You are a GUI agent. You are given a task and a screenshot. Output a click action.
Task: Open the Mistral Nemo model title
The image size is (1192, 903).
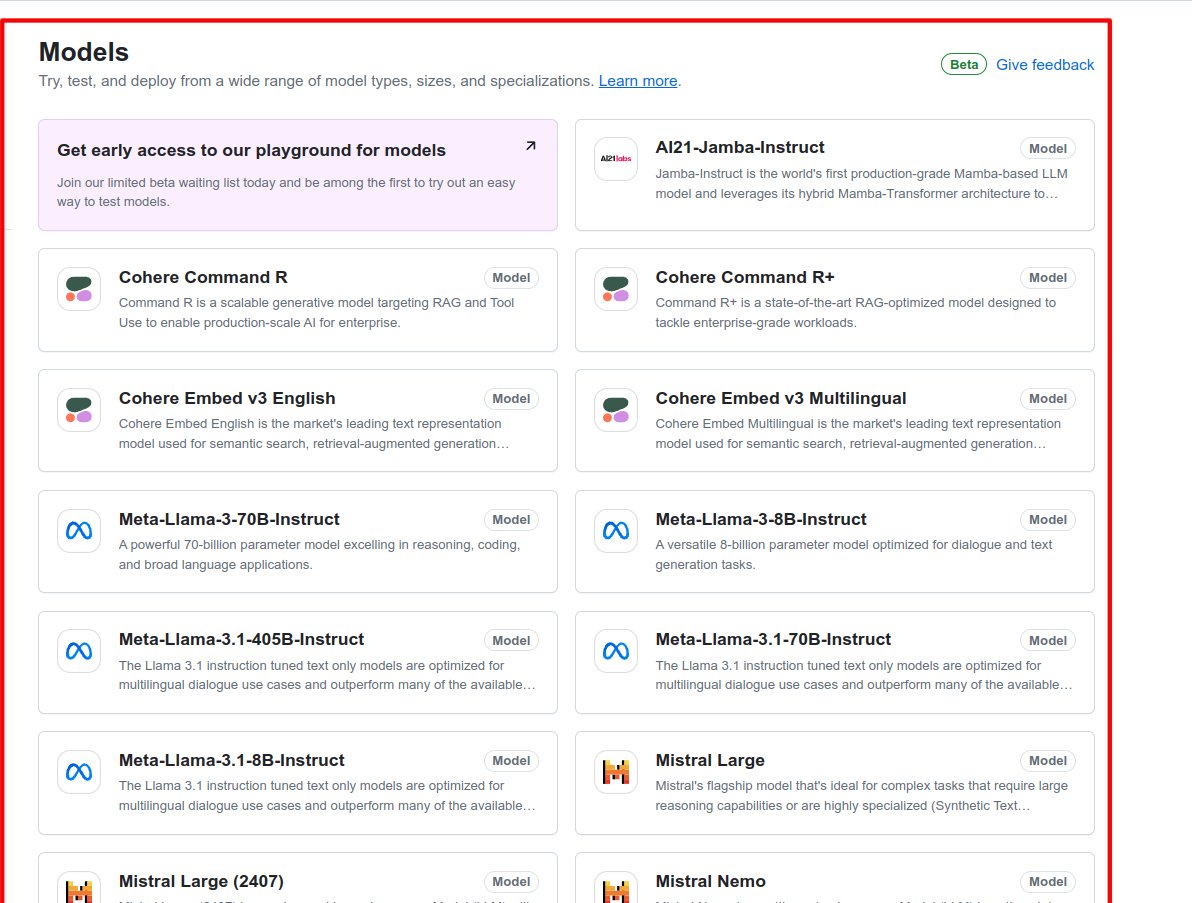[710, 881]
